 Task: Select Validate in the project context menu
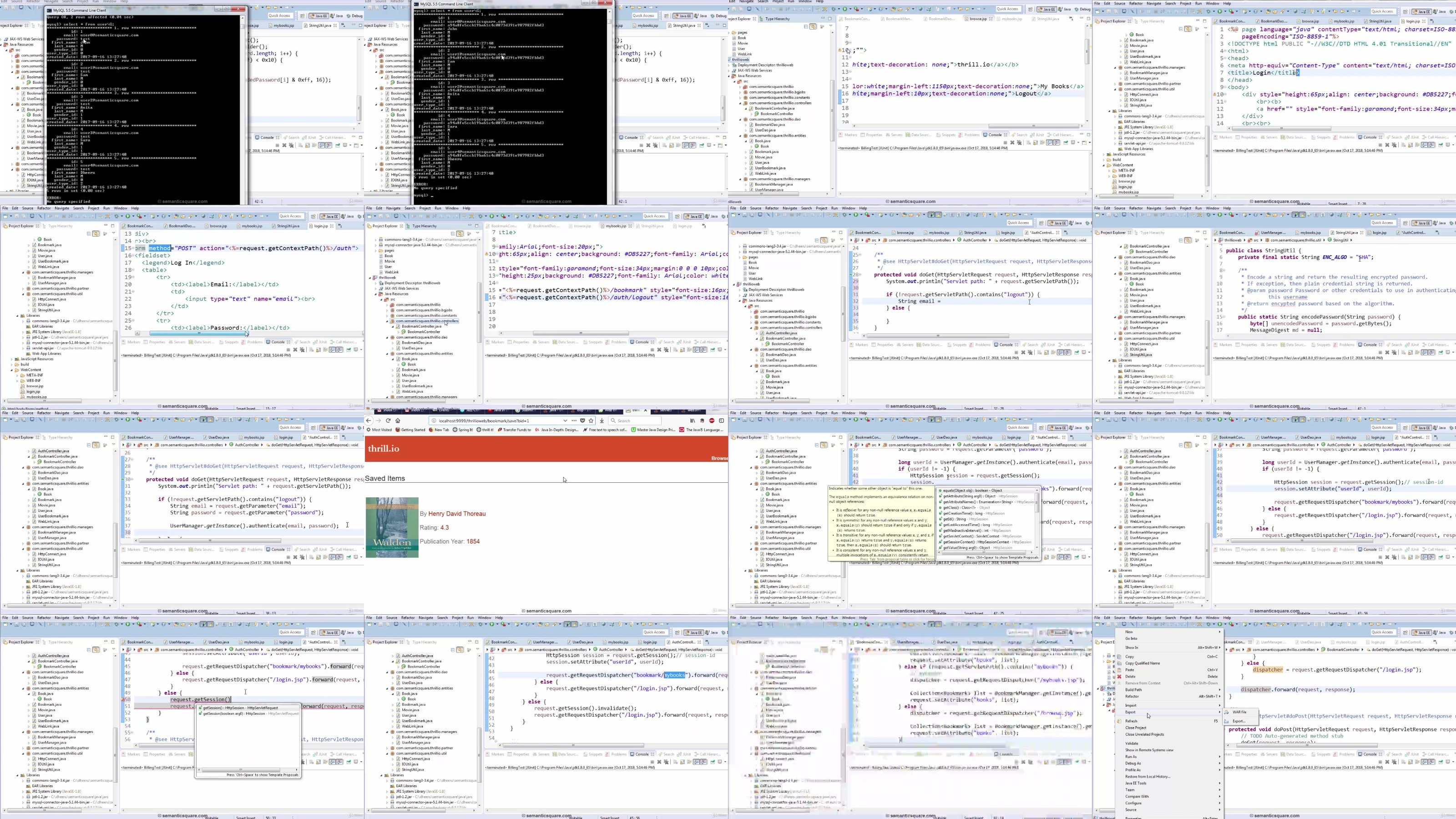click(x=1169, y=743)
